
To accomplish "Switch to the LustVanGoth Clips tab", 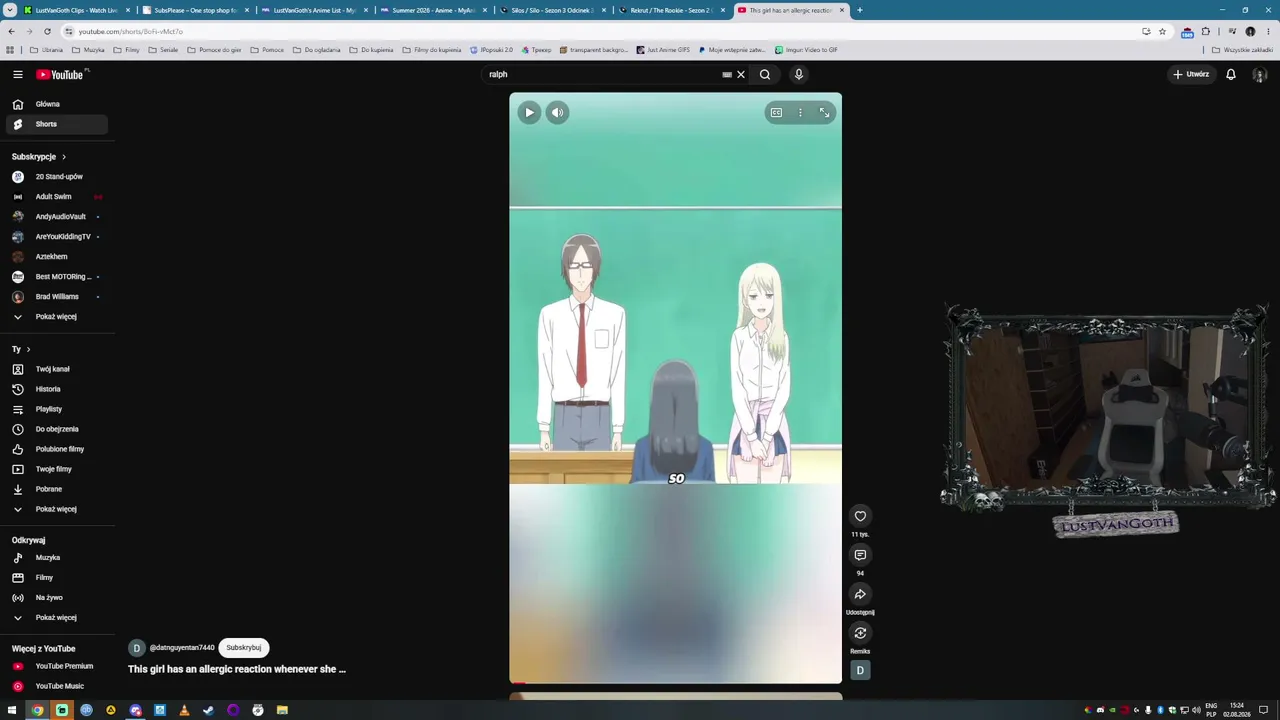I will pyautogui.click(x=78, y=10).
